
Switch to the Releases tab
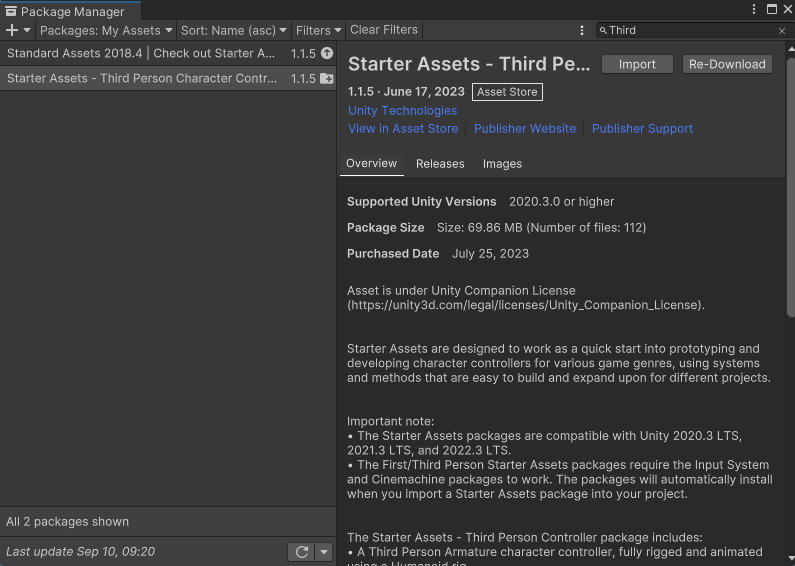440,164
